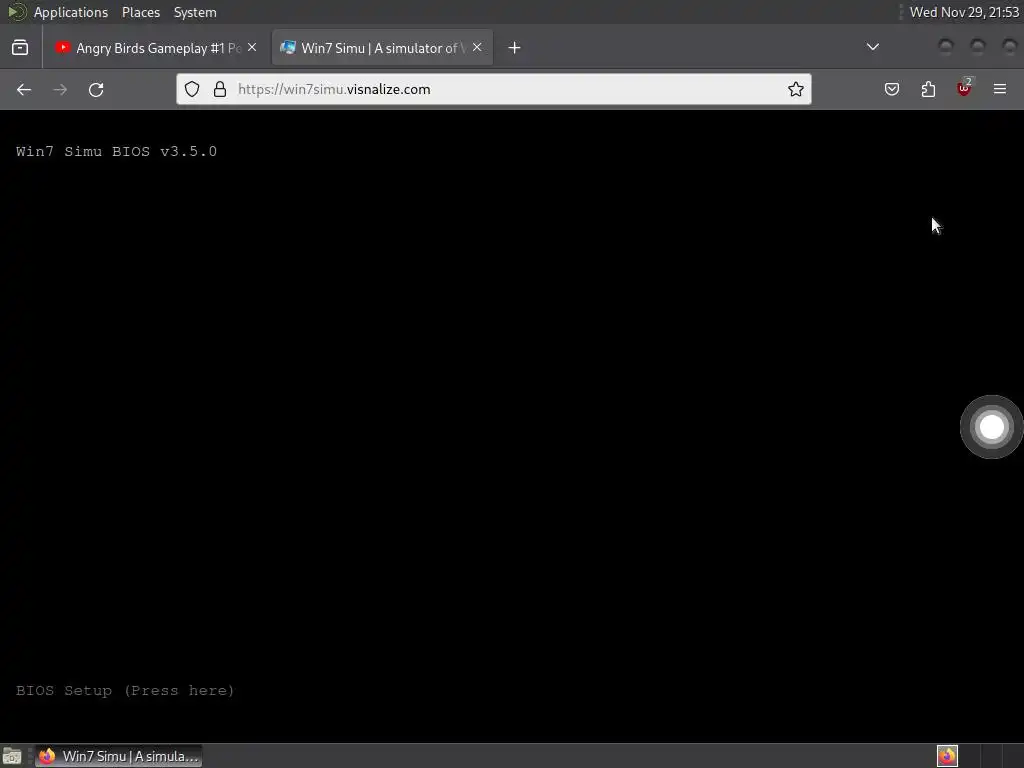Reload the Win7 Simu page
Image resolution: width=1024 pixels, height=768 pixels.
tap(96, 89)
